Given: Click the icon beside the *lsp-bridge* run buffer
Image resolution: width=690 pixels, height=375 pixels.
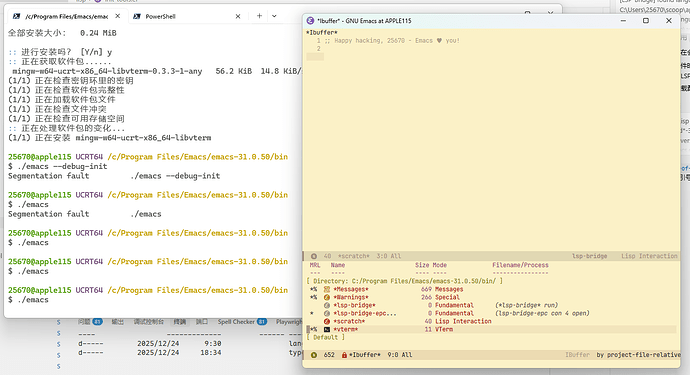Looking at the screenshot, I should point(327,305).
